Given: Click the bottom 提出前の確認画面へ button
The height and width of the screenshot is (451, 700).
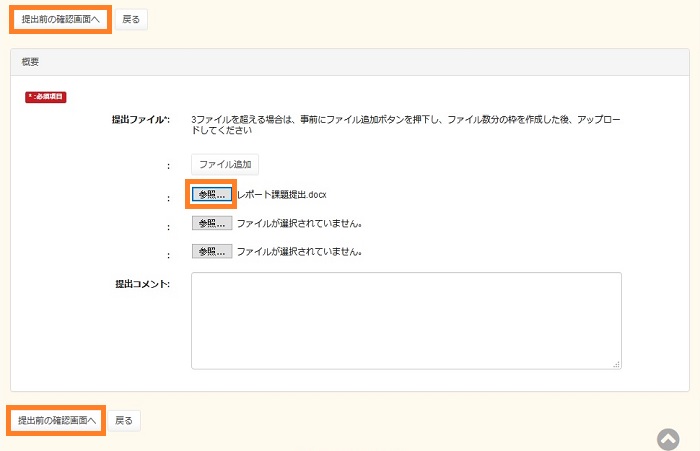Looking at the screenshot, I should 56,421.
